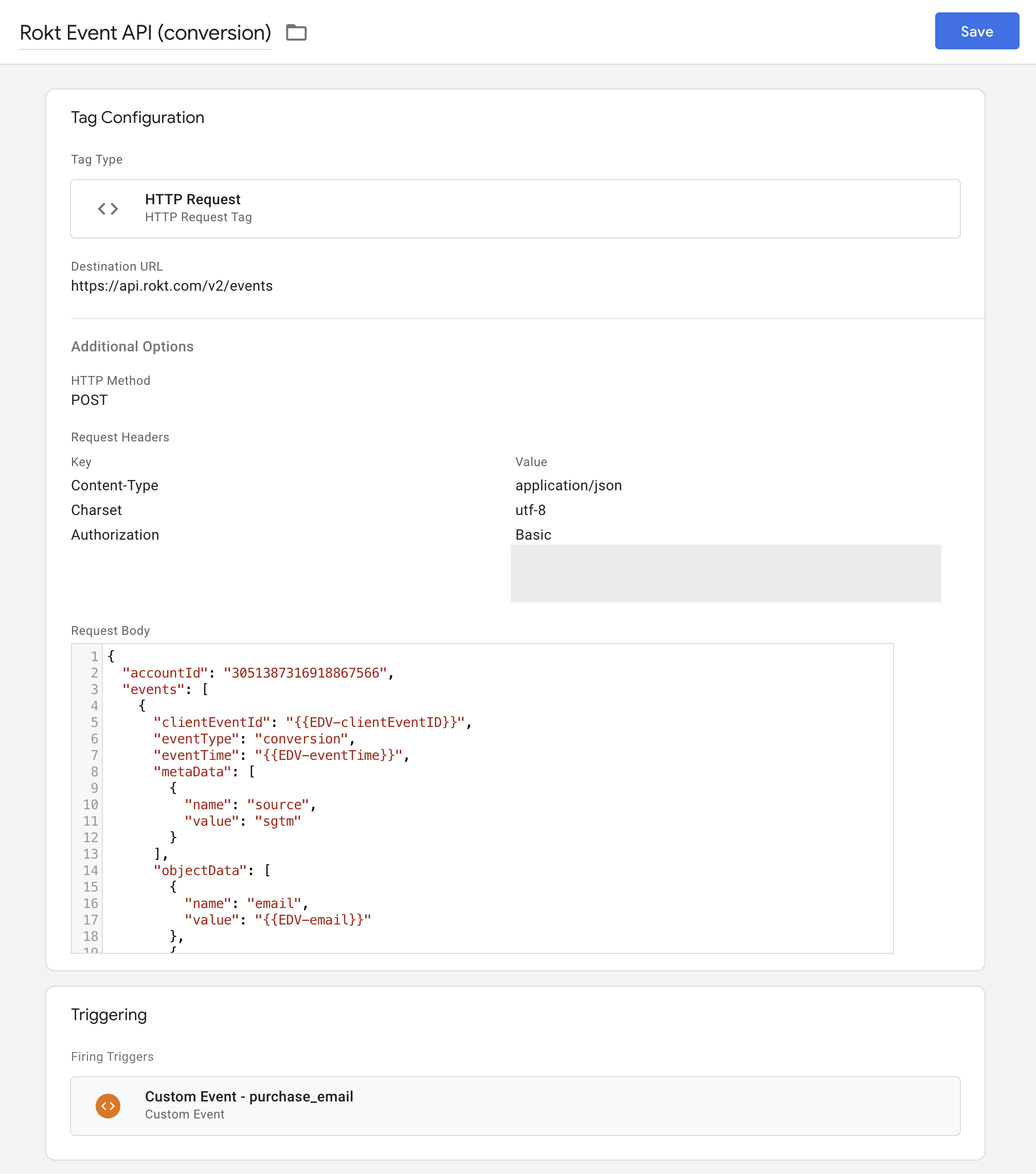
Task: Click the accountId line in request body
Action: pyautogui.click(x=258, y=673)
